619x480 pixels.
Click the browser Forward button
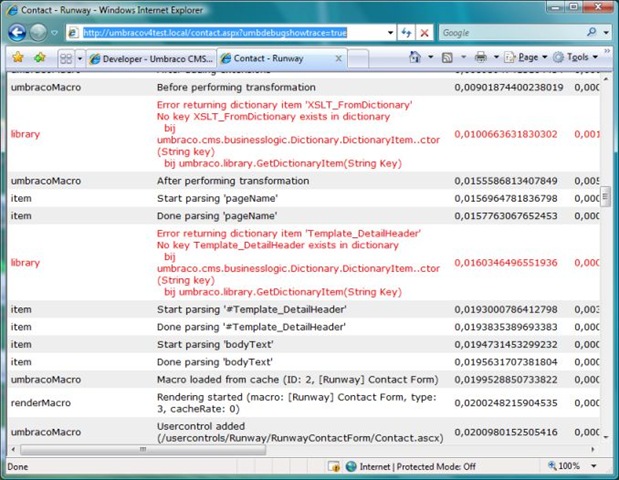click(x=39, y=33)
